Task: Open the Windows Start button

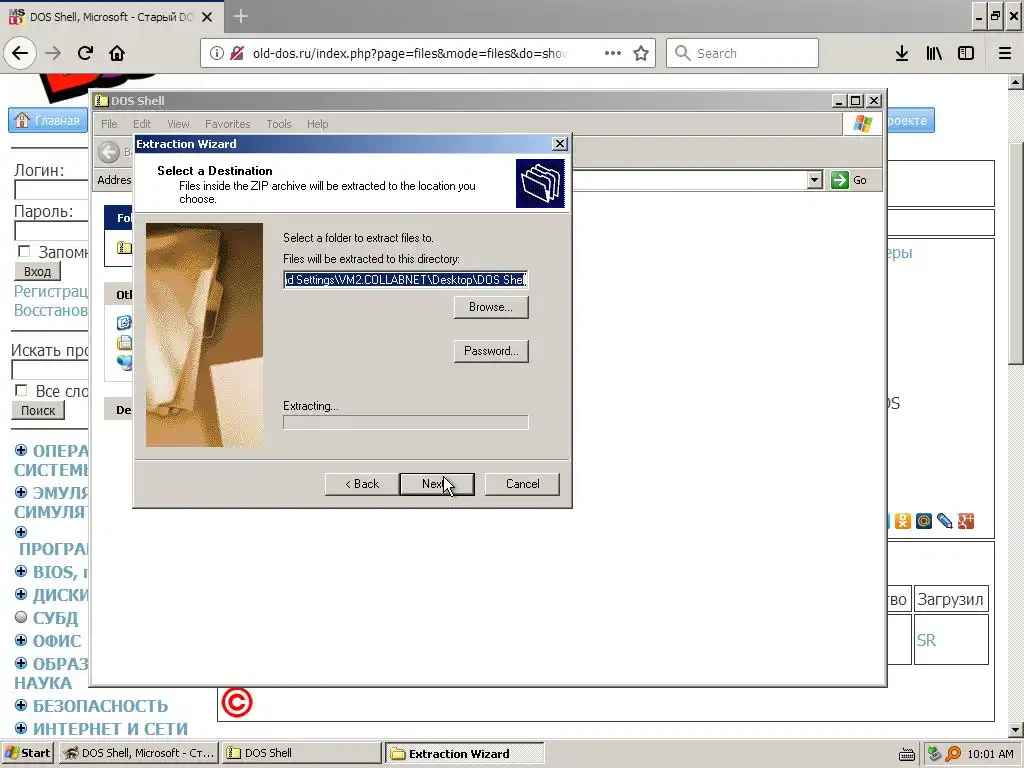Action: [x=27, y=753]
